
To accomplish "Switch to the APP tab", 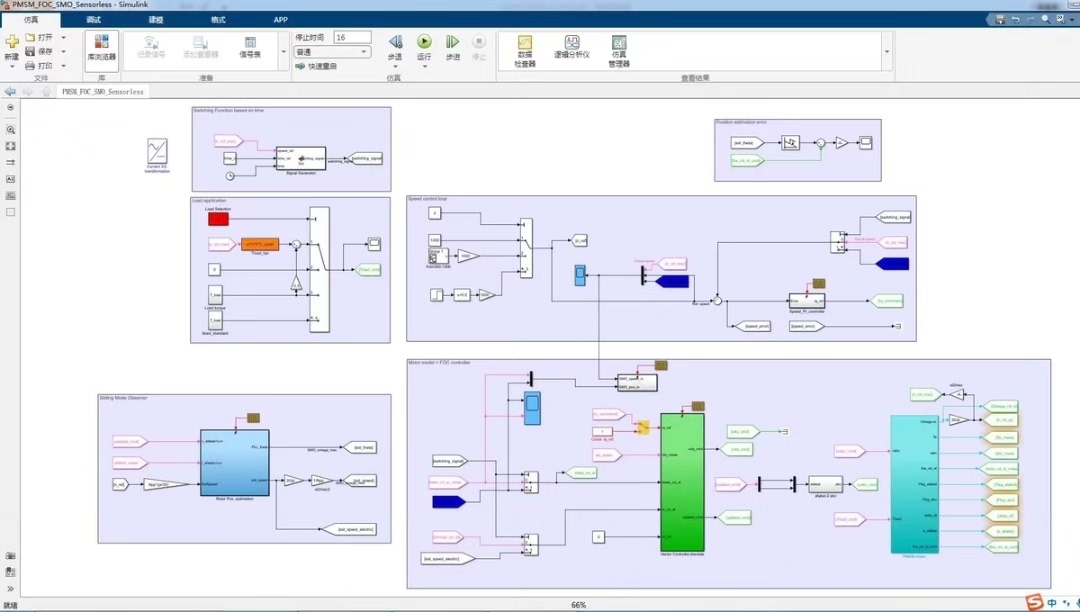I will [x=280, y=20].
